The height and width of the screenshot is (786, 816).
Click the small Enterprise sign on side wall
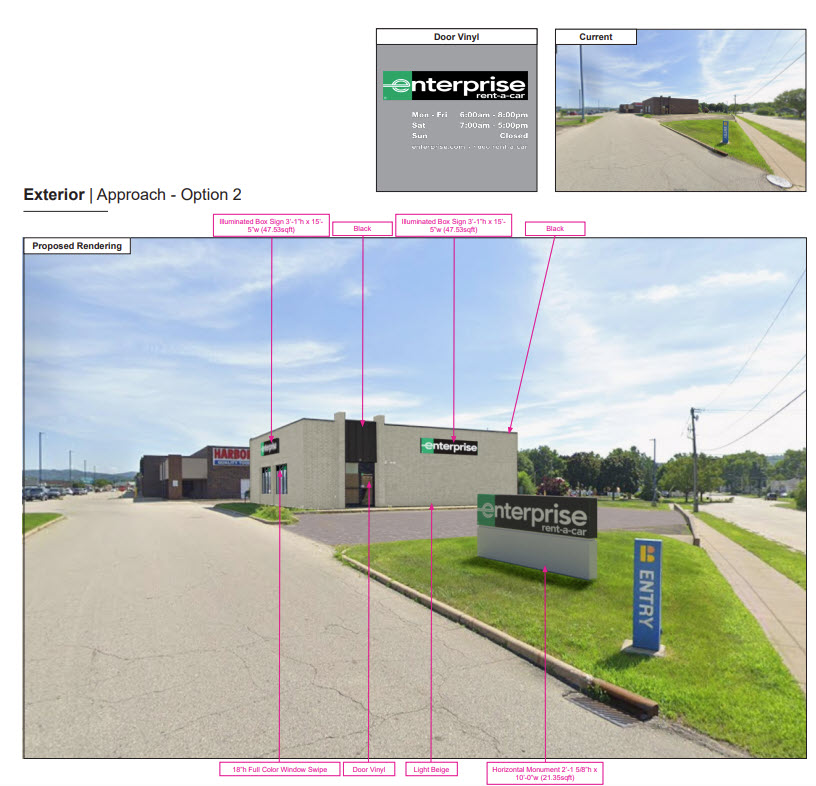(270, 447)
